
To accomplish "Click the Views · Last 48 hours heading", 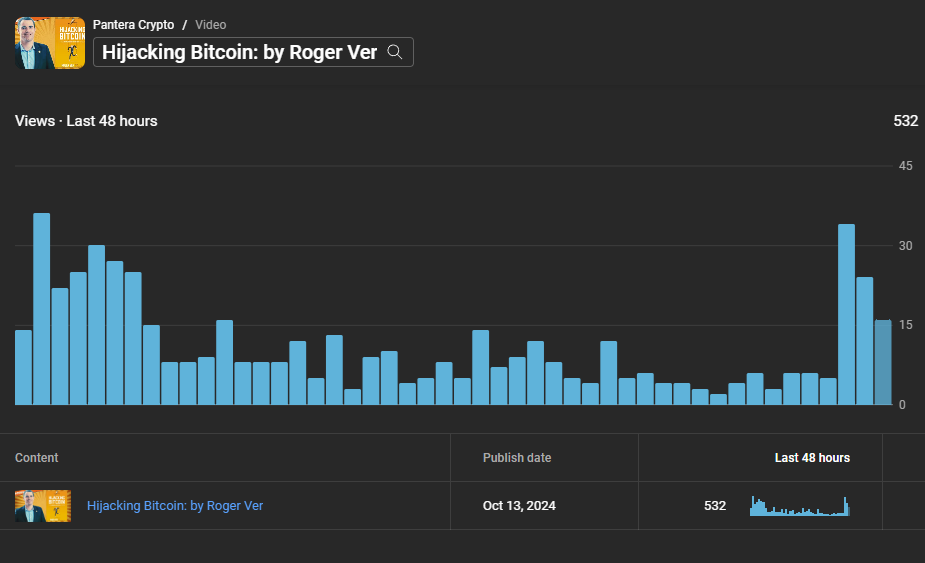I will (x=86, y=121).
